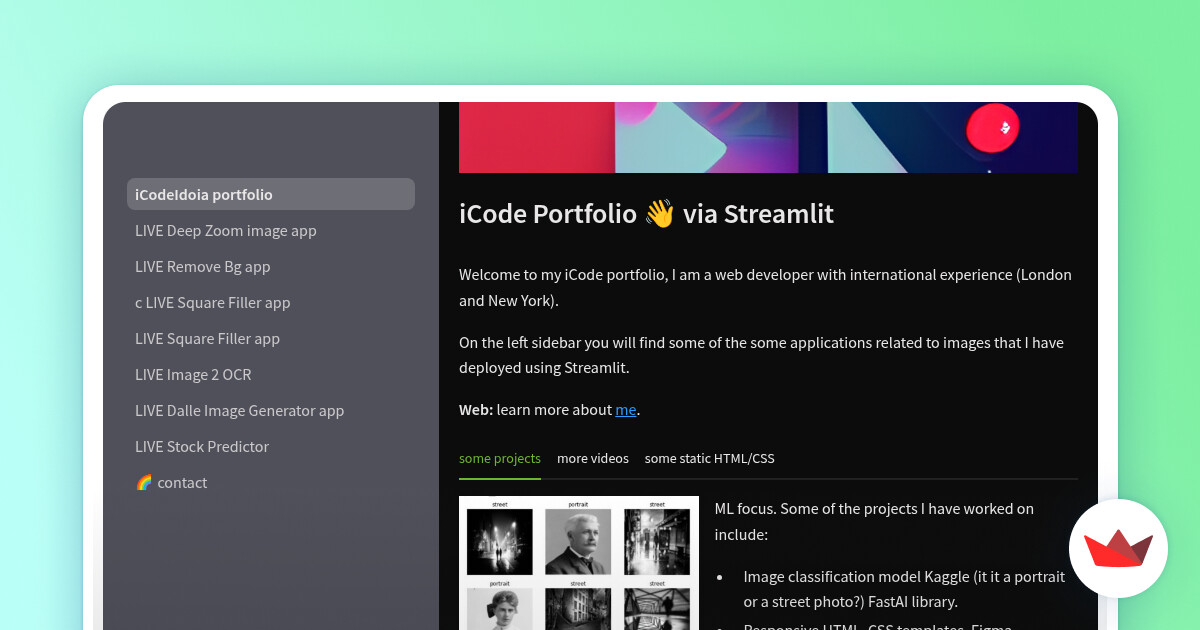Click the portrait/street classification image grid

coord(579,562)
